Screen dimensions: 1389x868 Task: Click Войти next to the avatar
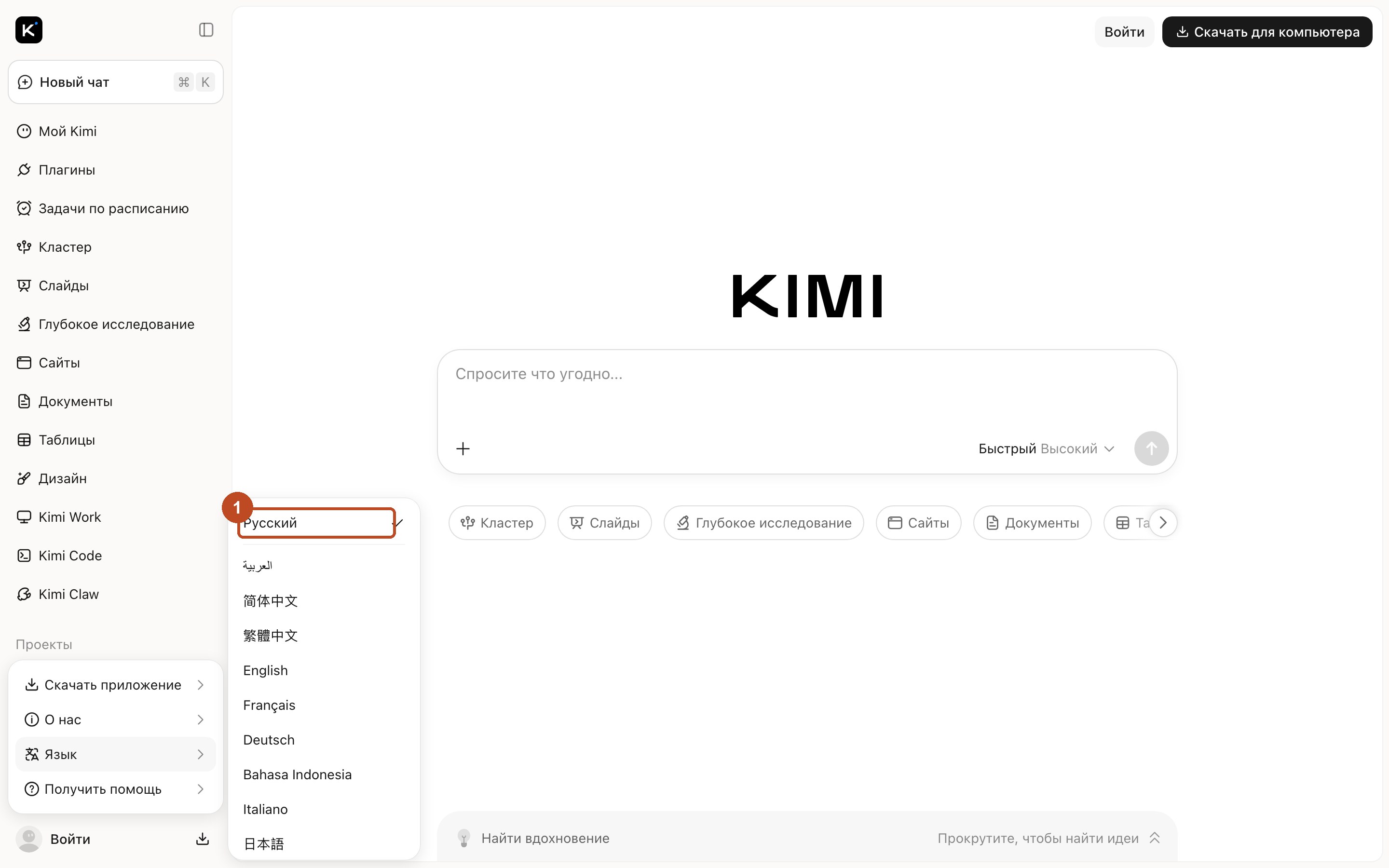pyautogui.click(x=70, y=839)
